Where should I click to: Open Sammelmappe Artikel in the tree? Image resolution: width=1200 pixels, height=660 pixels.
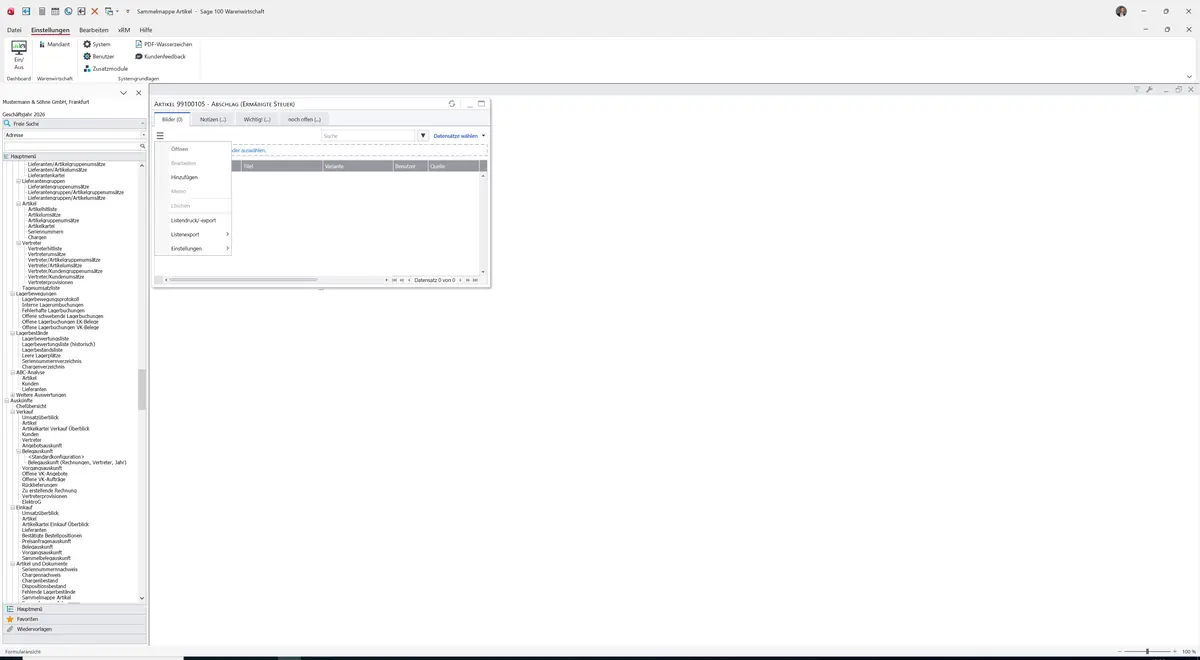point(46,597)
